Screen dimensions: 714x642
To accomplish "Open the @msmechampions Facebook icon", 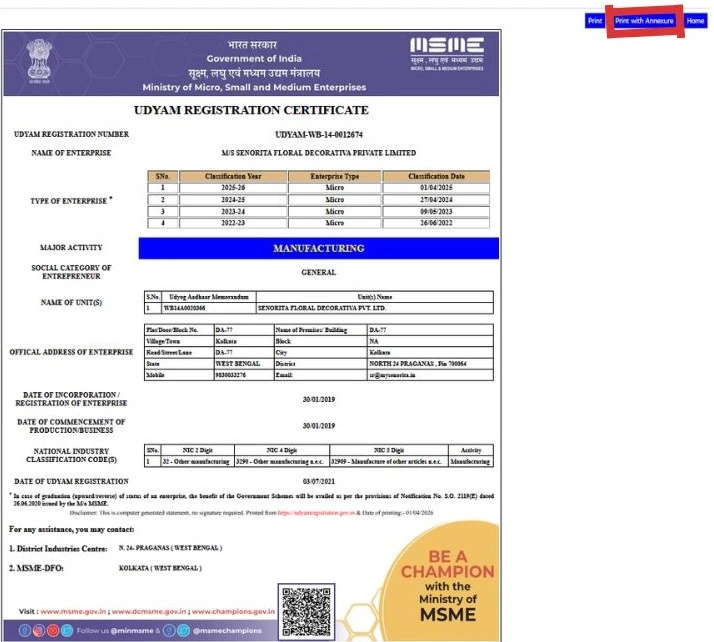I will pos(169,631).
